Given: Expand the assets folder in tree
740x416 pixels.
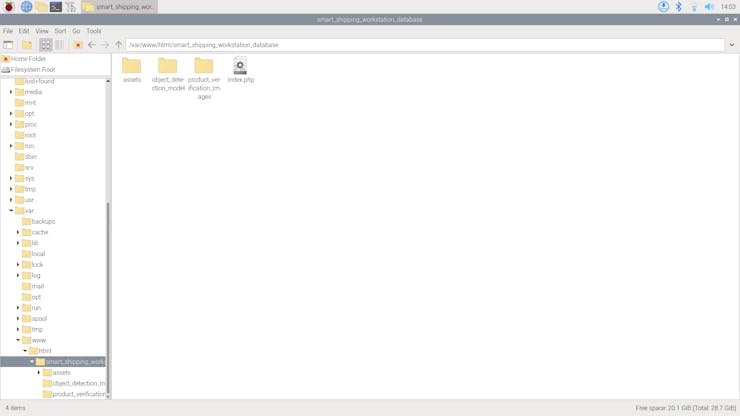Looking at the screenshot, I should (x=39, y=373).
